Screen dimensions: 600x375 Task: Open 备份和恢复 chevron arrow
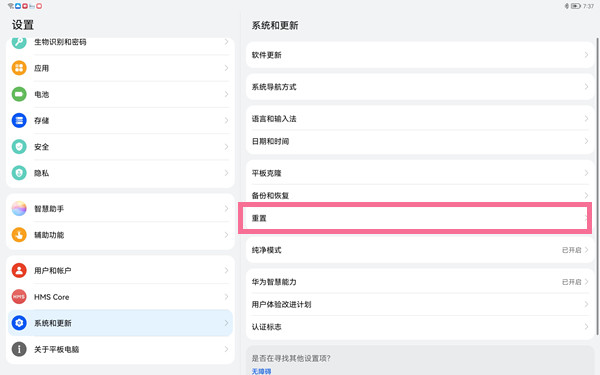coord(586,196)
